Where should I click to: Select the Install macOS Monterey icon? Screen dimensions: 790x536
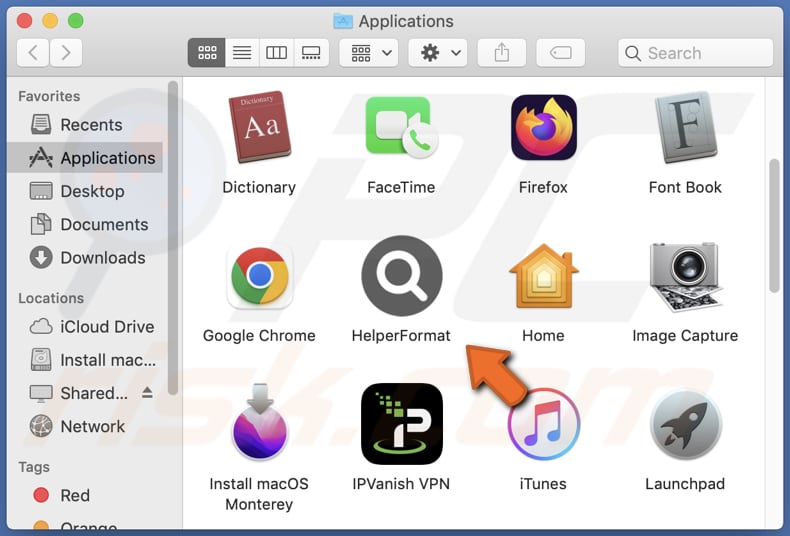coord(259,422)
